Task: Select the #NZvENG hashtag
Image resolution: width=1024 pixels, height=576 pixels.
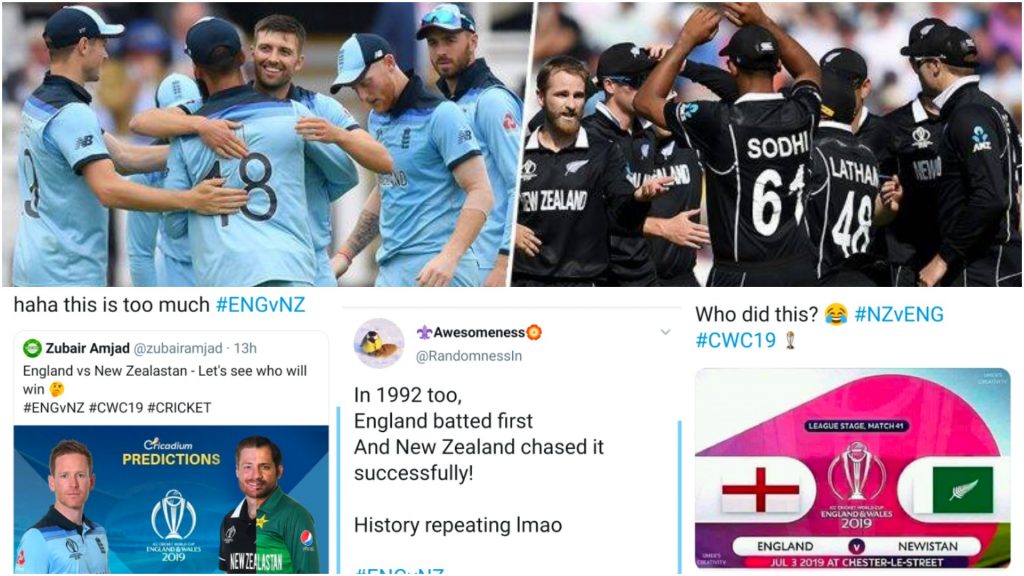Action: [x=899, y=314]
